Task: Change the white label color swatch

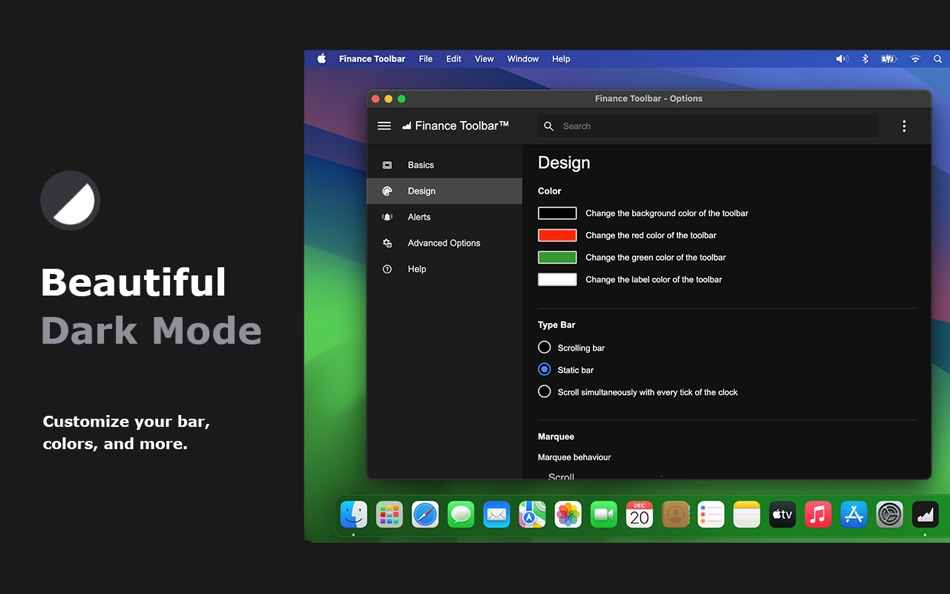Action: pyautogui.click(x=557, y=279)
